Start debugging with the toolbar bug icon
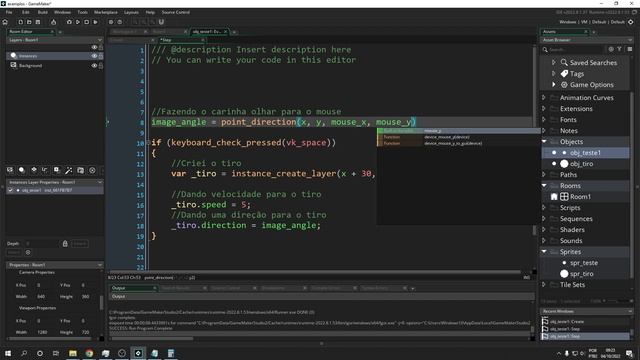The width and height of the screenshot is (640, 360). (x=69, y=22)
